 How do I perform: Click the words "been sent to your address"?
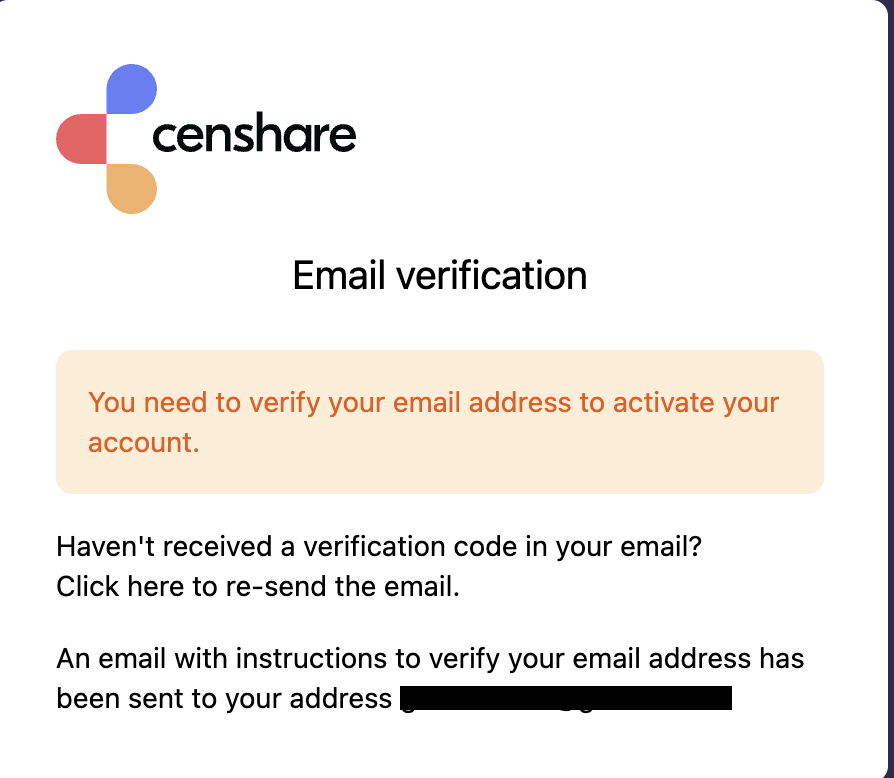point(224,698)
